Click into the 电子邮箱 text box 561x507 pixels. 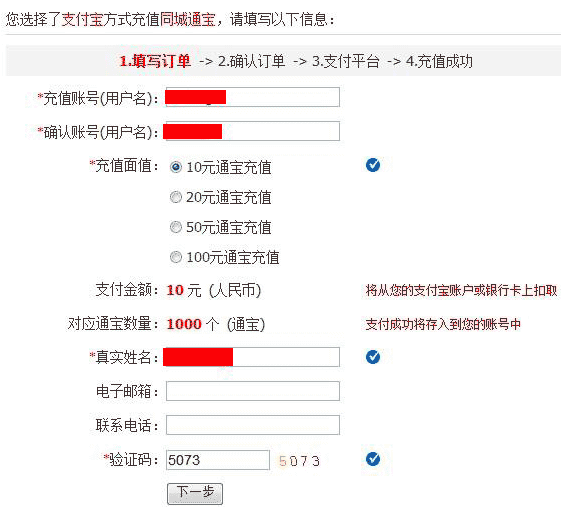253,391
